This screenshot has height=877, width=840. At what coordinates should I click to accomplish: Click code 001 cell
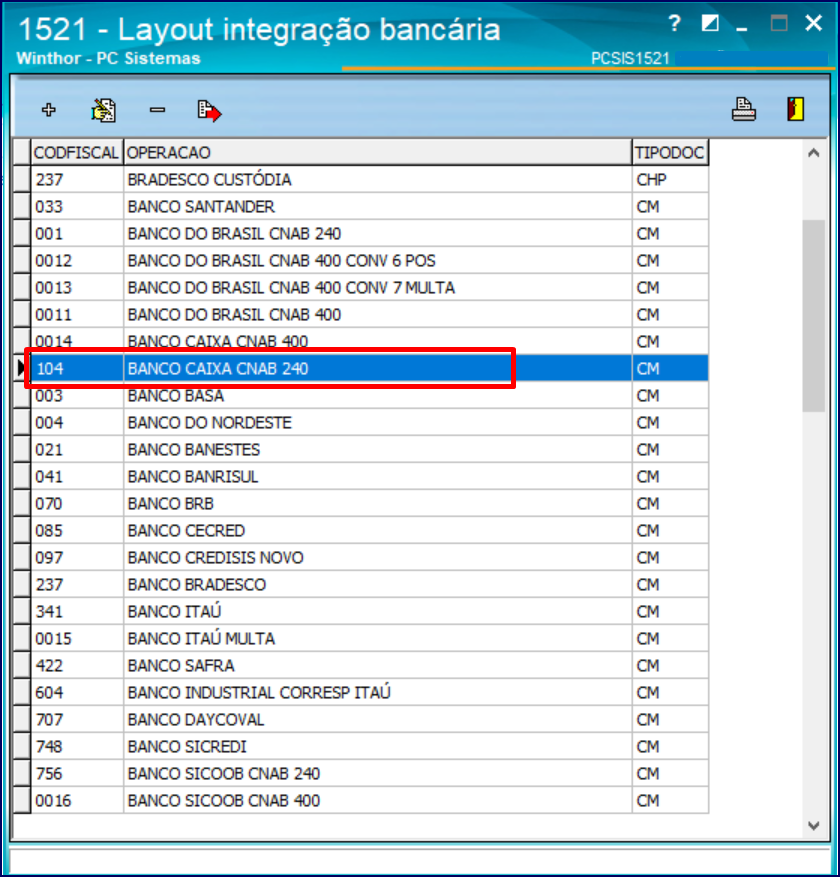[77, 233]
